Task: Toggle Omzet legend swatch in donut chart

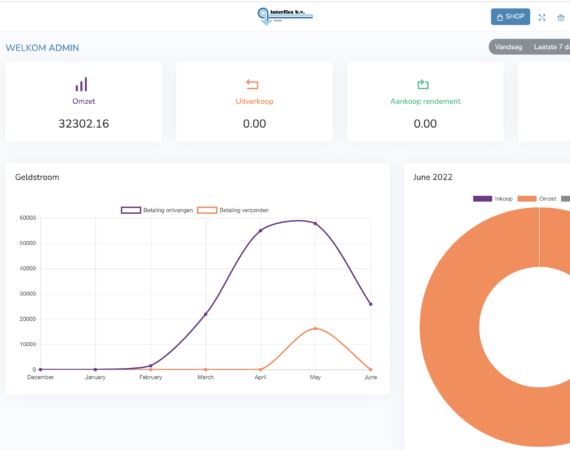Action: 527,198
